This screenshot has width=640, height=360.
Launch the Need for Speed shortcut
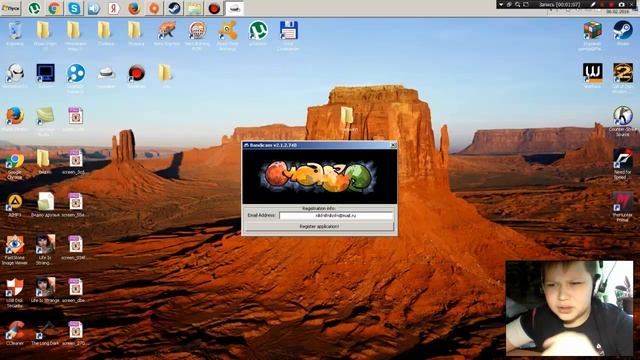623,164
